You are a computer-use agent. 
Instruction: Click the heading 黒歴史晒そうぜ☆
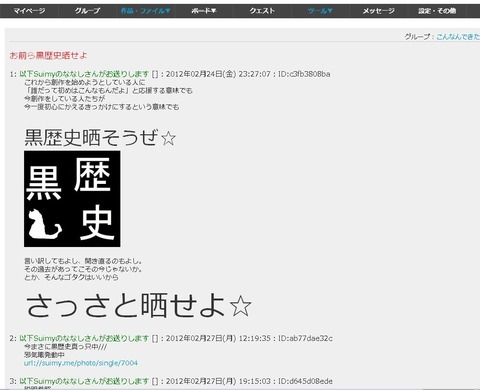coord(100,138)
